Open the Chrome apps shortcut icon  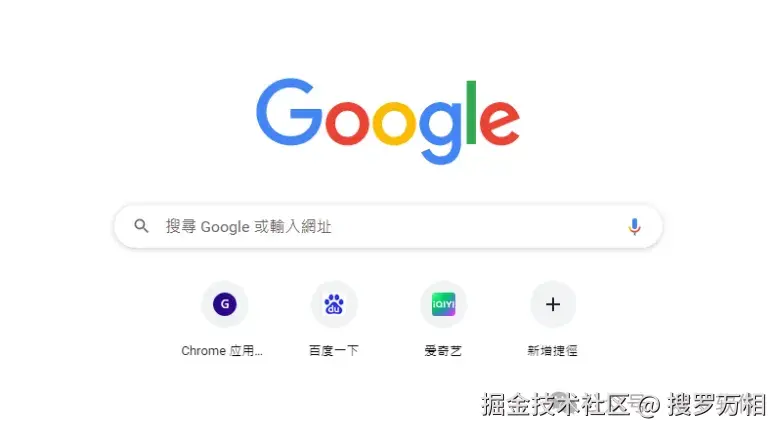point(224,304)
